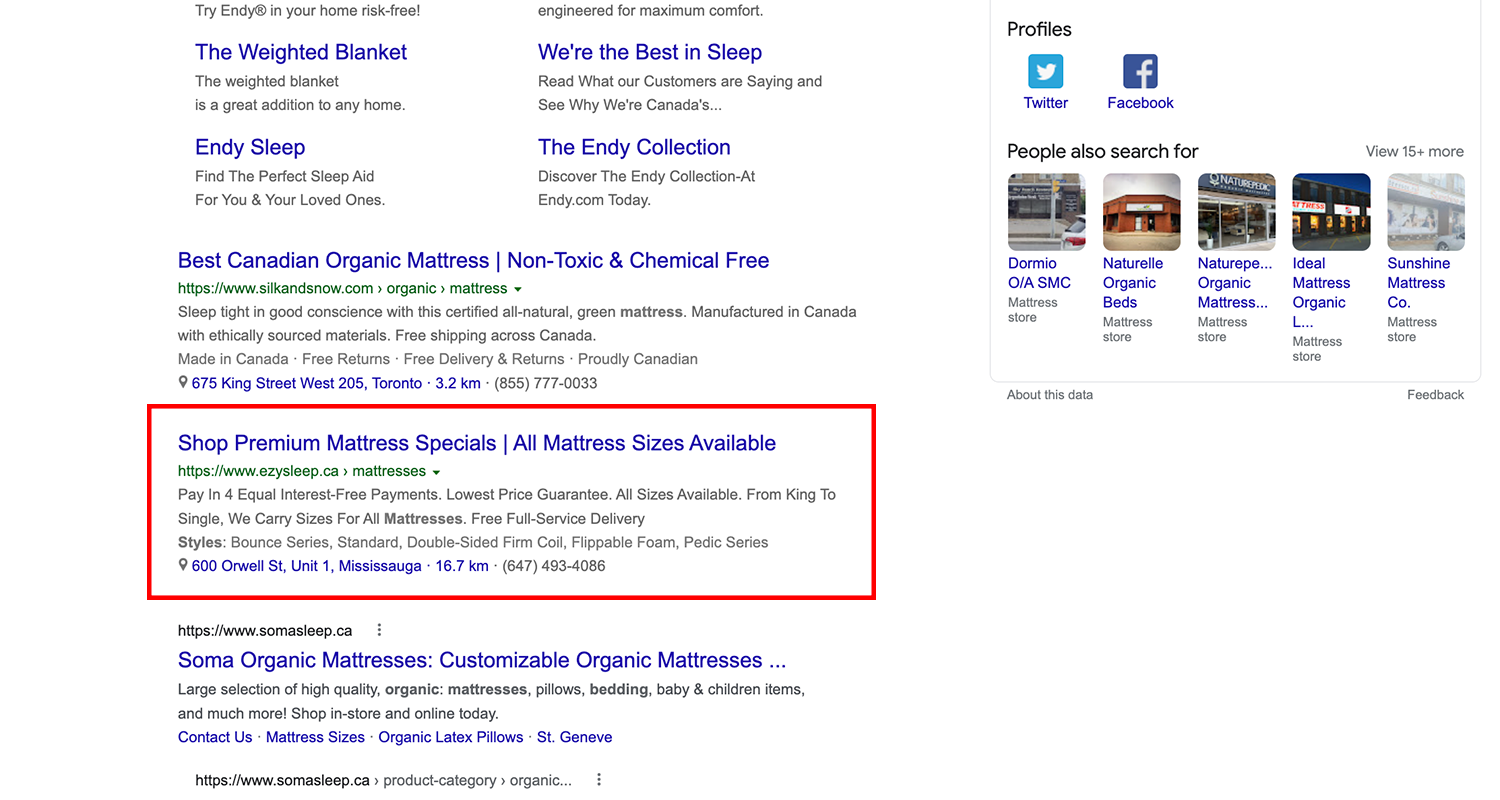Click the Feedback link

click(x=1435, y=395)
